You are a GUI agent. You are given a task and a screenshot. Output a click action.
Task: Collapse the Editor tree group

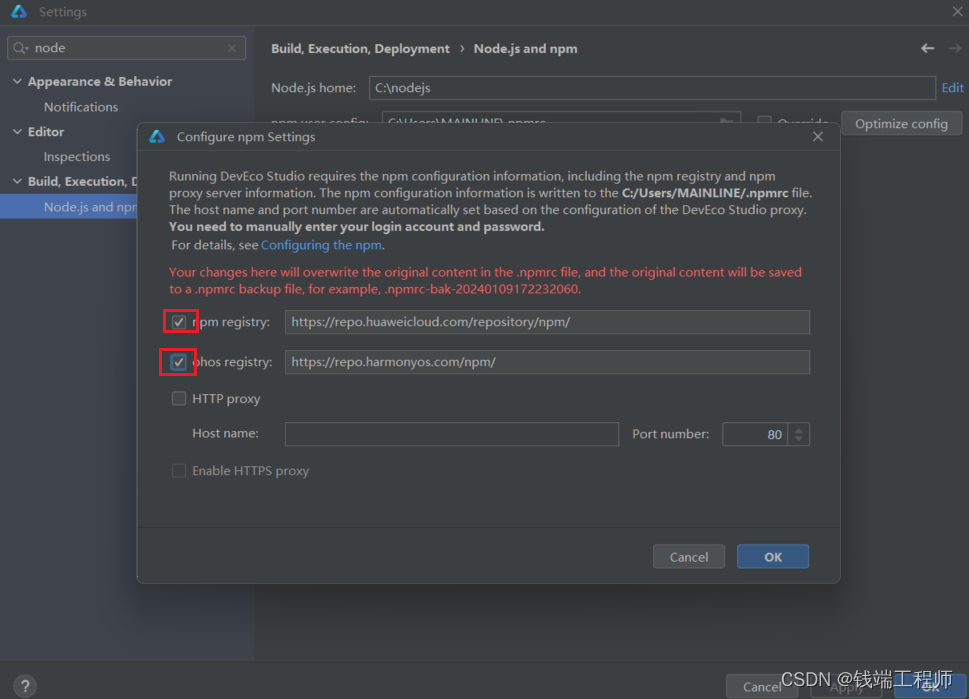tap(17, 132)
